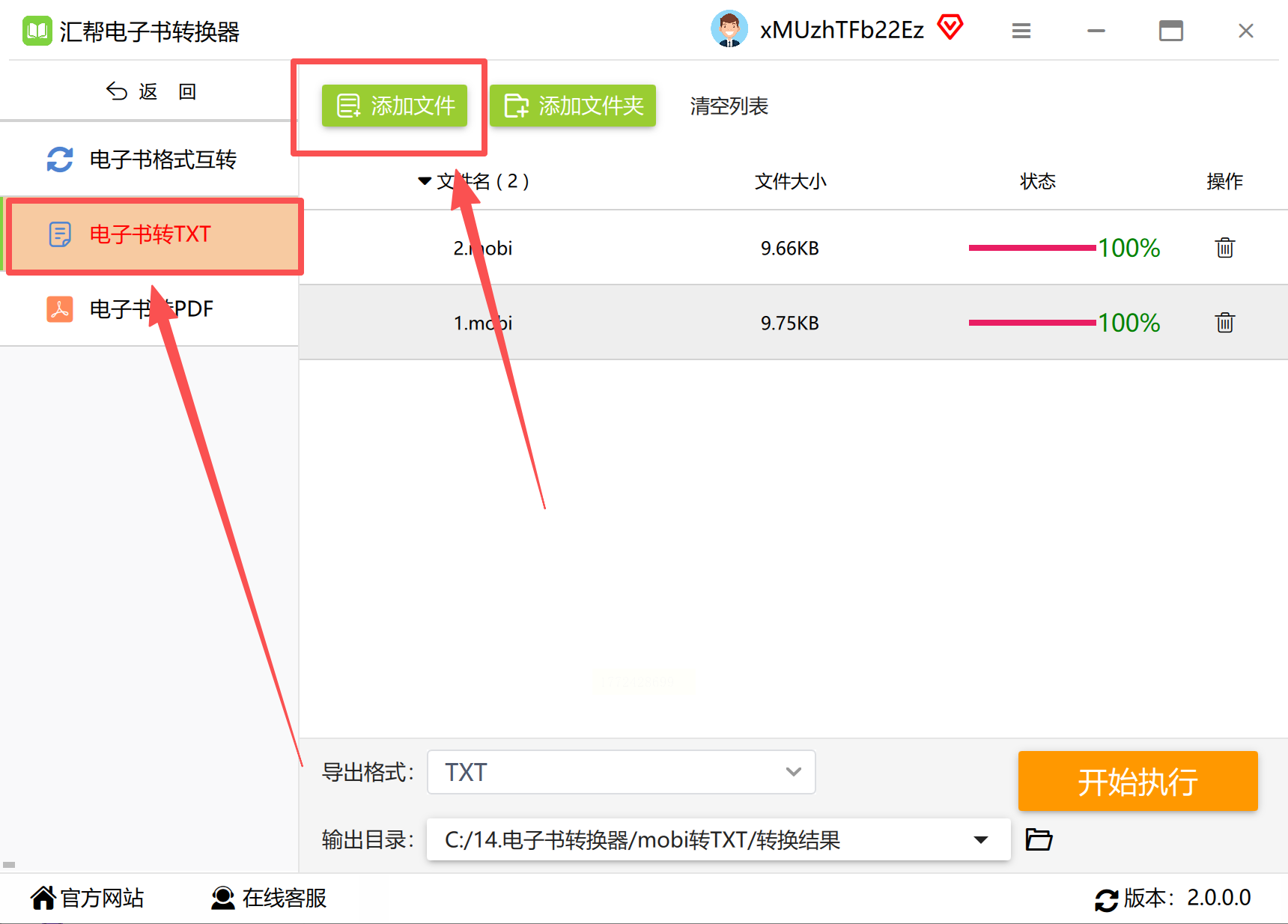Switch to 电子书转PDF tab
1288x924 pixels.
pos(150,308)
